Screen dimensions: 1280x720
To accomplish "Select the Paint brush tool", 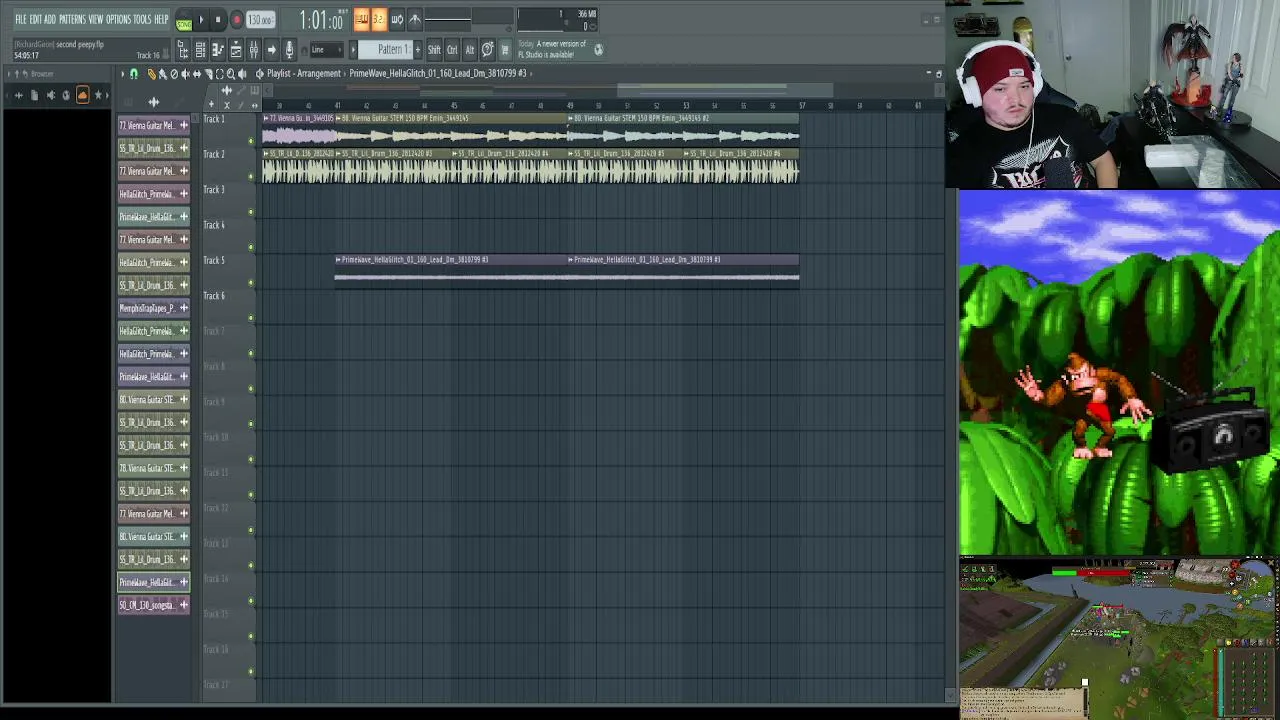I will pyautogui.click(x=163, y=74).
